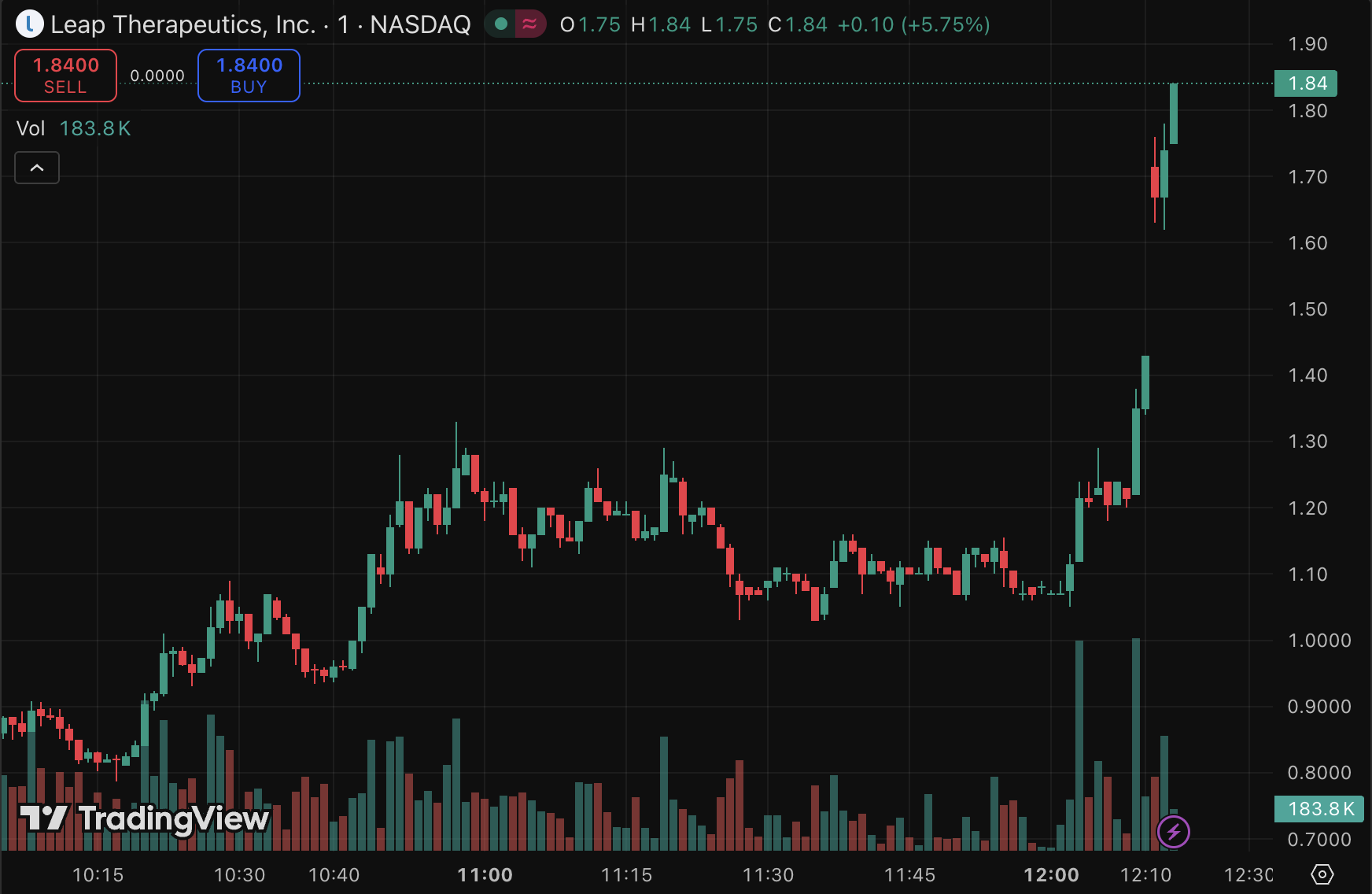Collapse the legend using the chevron button
This screenshot has height=894, width=1372.
36,168
